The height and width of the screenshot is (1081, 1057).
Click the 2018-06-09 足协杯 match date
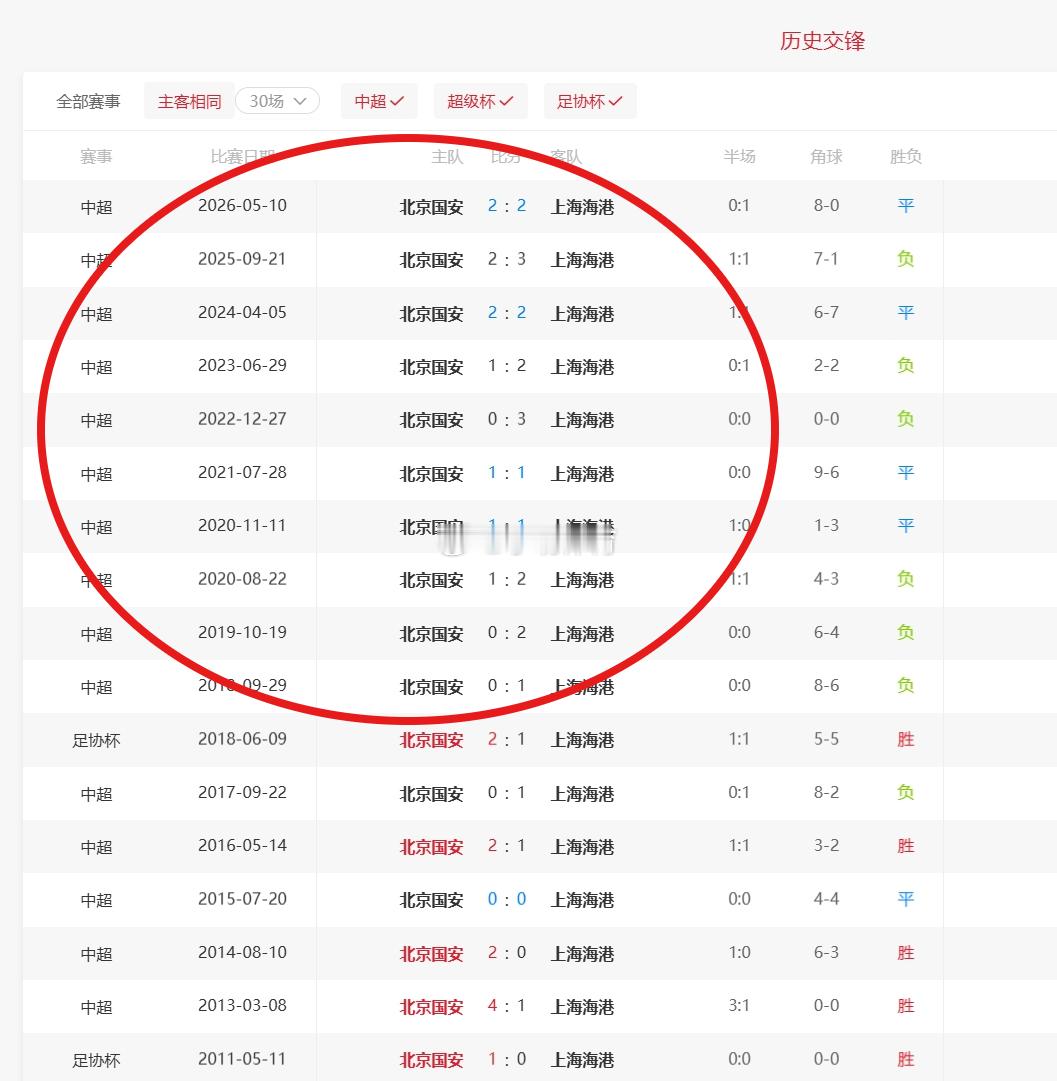(x=242, y=739)
